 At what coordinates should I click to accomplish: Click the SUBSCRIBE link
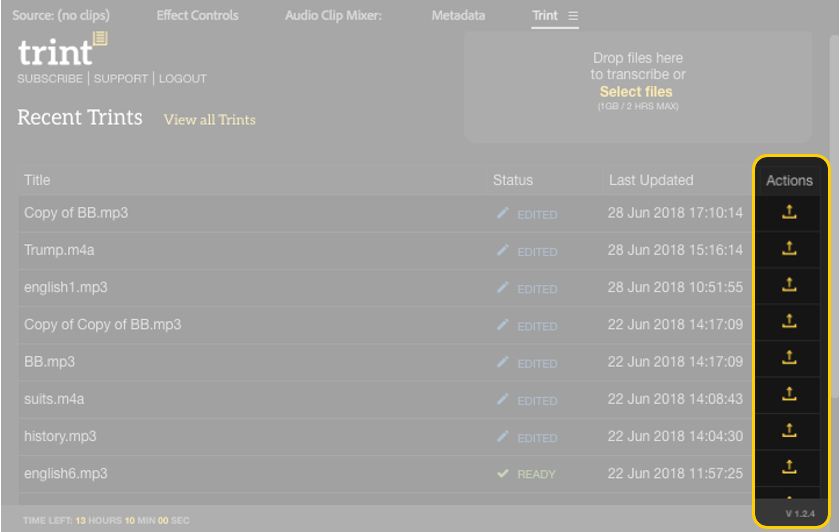[50, 79]
